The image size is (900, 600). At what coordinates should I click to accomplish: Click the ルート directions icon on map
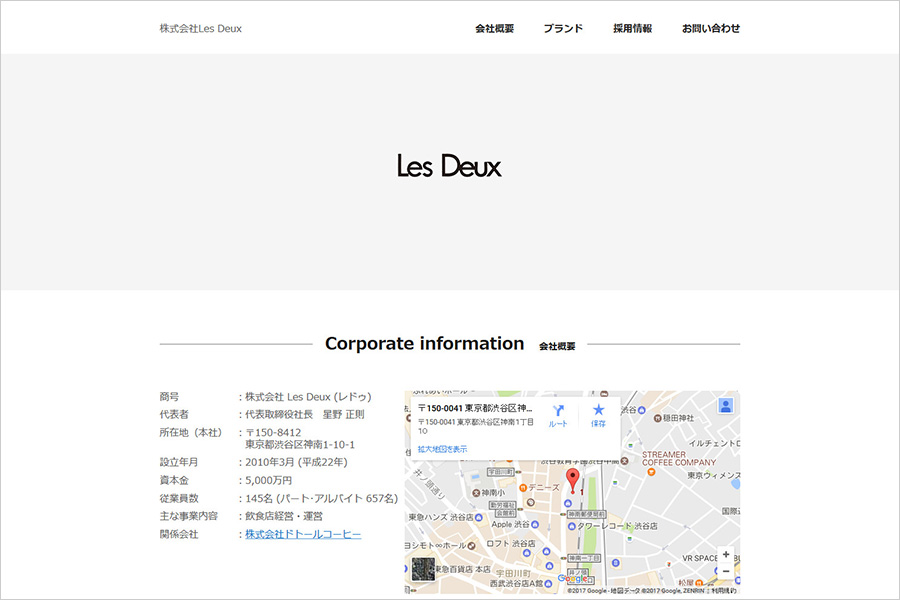coord(558,411)
